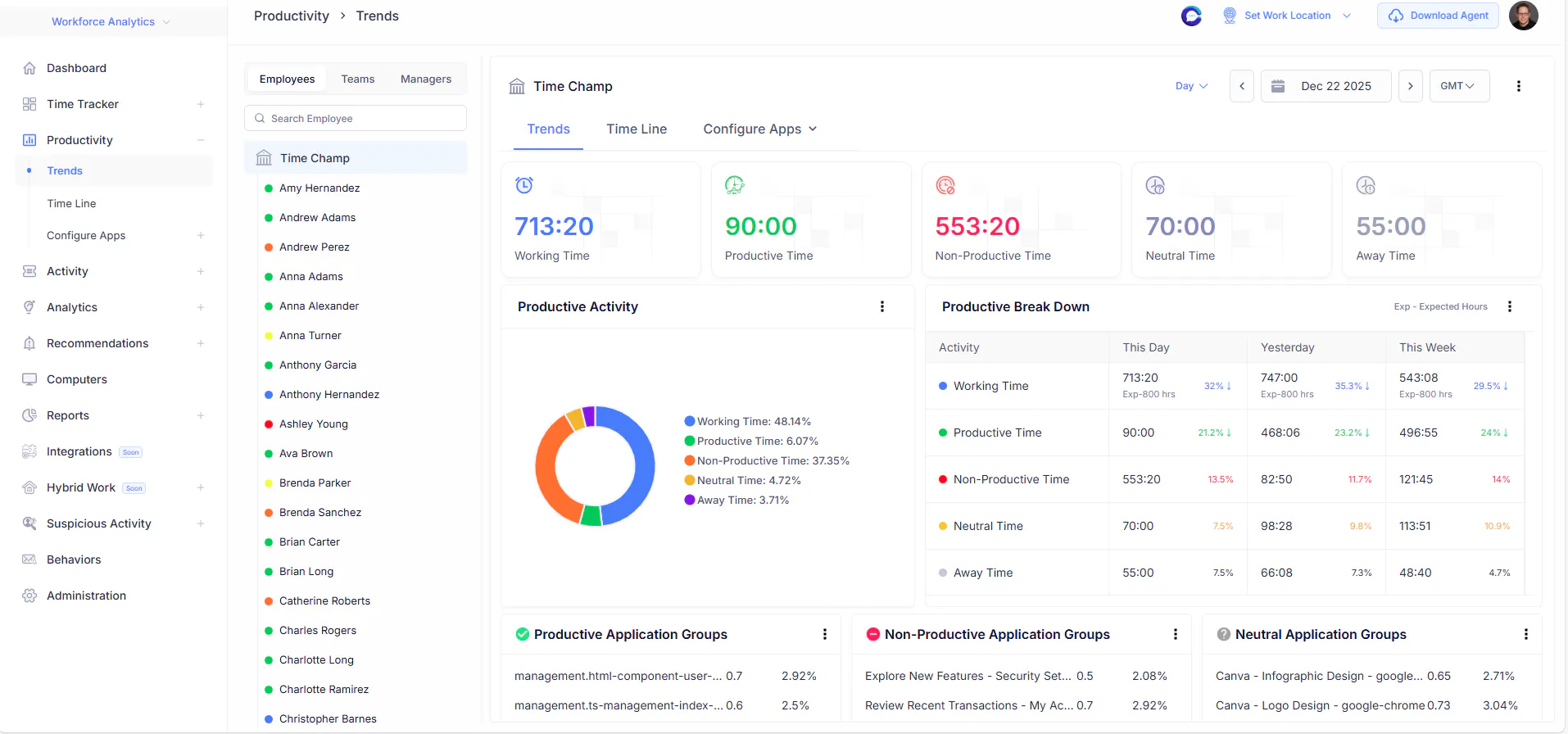Open Non-Productive Application Groups three-dot menu
This screenshot has width=1568, height=734.
[1176, 634]
